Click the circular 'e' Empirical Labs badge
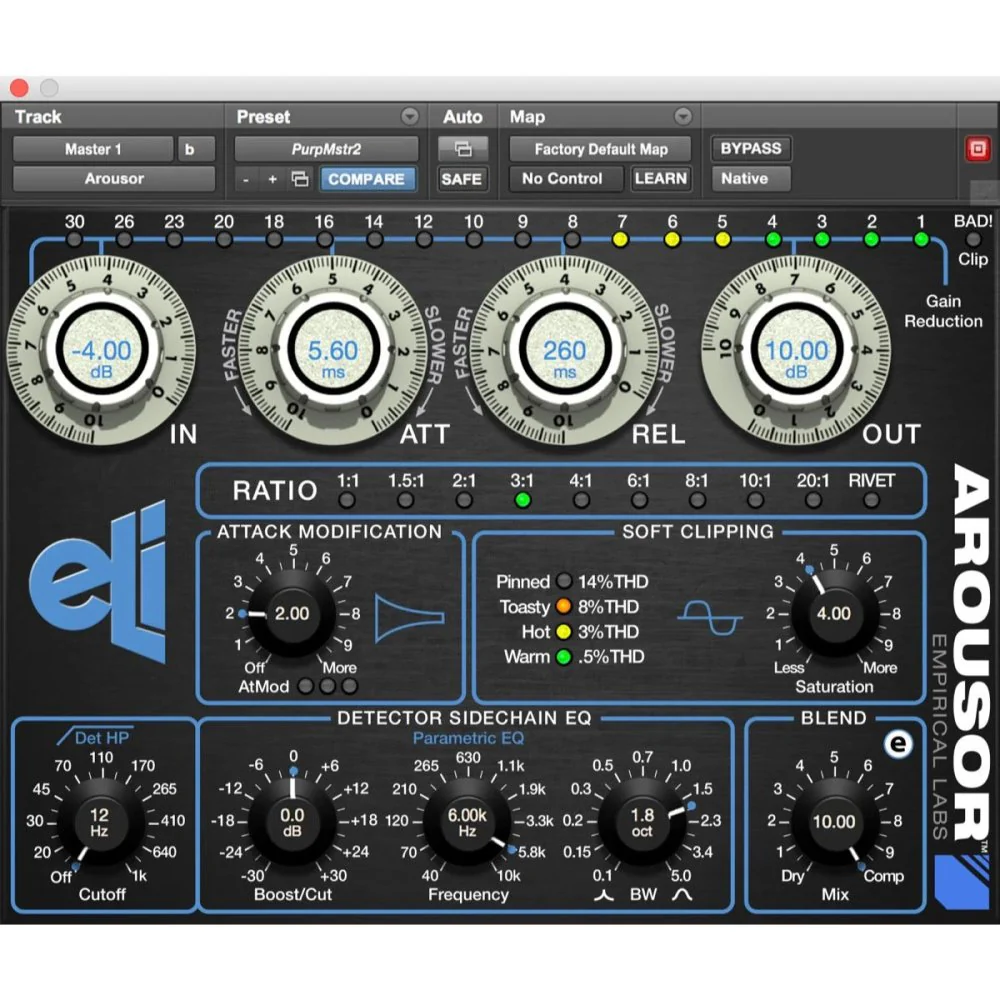1000x1000 pixels. click(x=899, y=743)
